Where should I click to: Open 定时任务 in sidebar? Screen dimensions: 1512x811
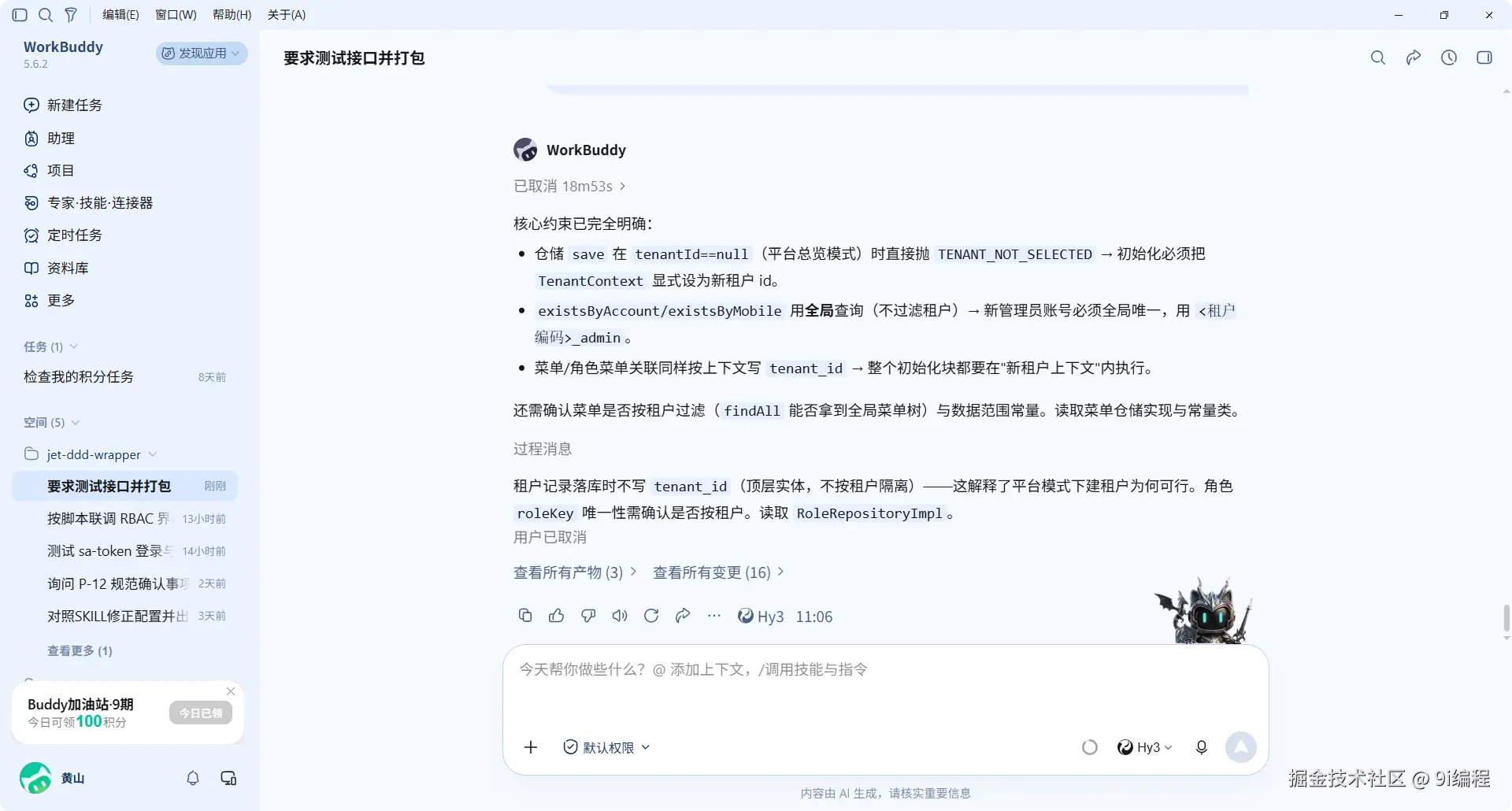tap(63, 235)
